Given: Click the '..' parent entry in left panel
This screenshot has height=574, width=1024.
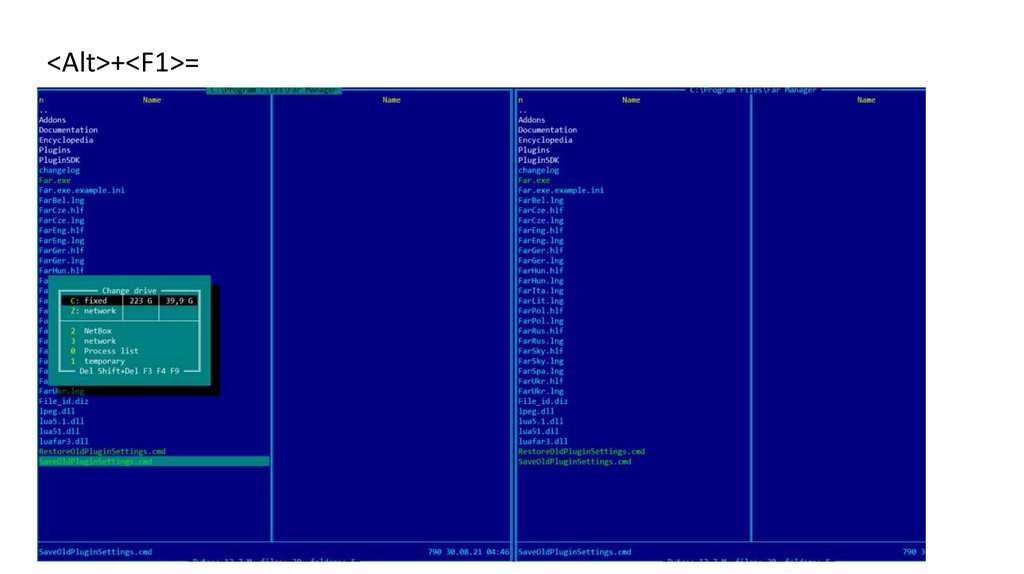Looking at the screenshot, I should point(43,110).
